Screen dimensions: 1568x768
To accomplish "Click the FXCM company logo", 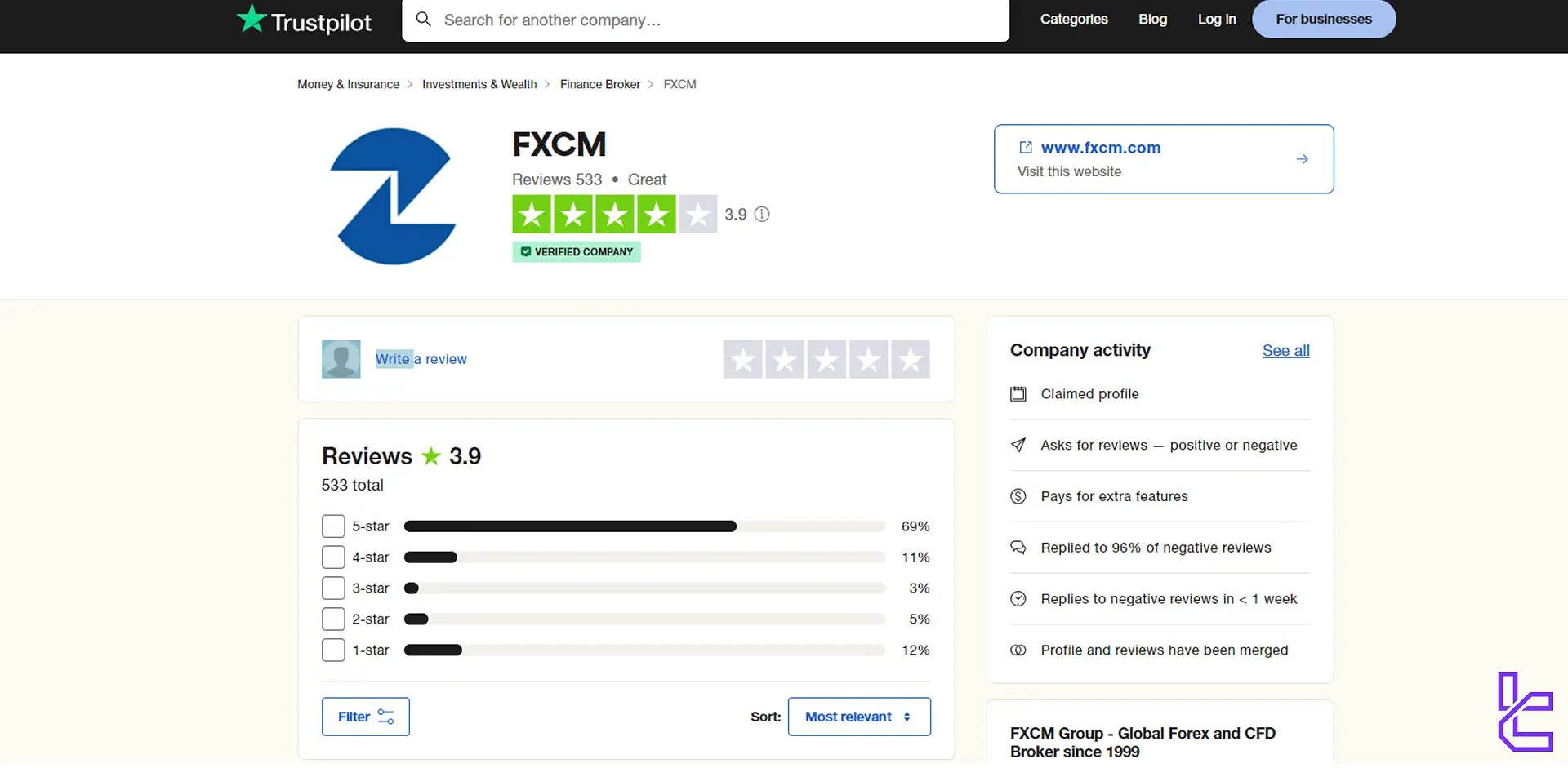I will [x=393, y=196].
